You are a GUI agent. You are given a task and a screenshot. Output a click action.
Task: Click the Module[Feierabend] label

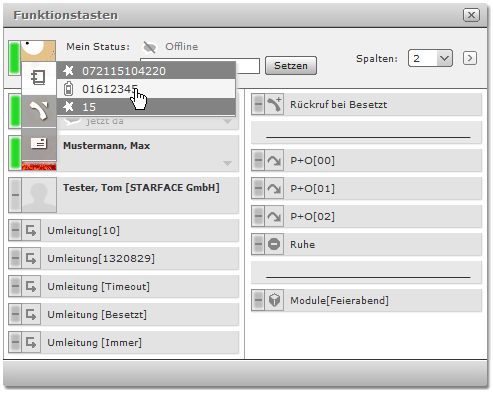pos(339,300)
